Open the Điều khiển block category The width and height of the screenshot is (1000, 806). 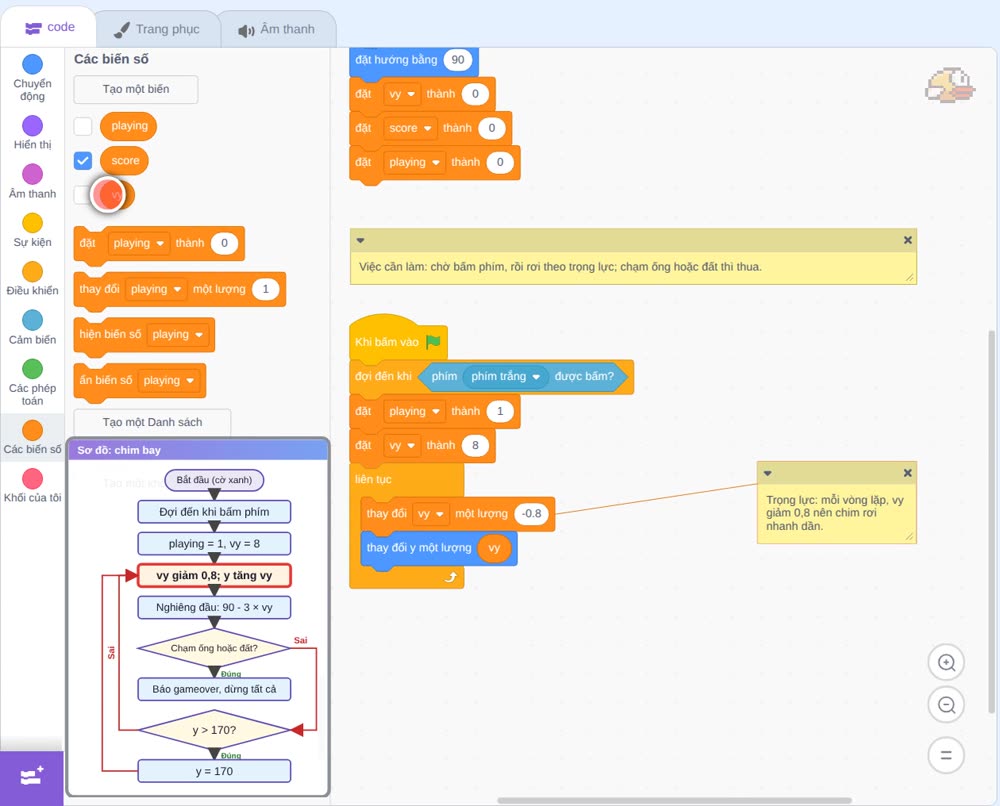32,279
